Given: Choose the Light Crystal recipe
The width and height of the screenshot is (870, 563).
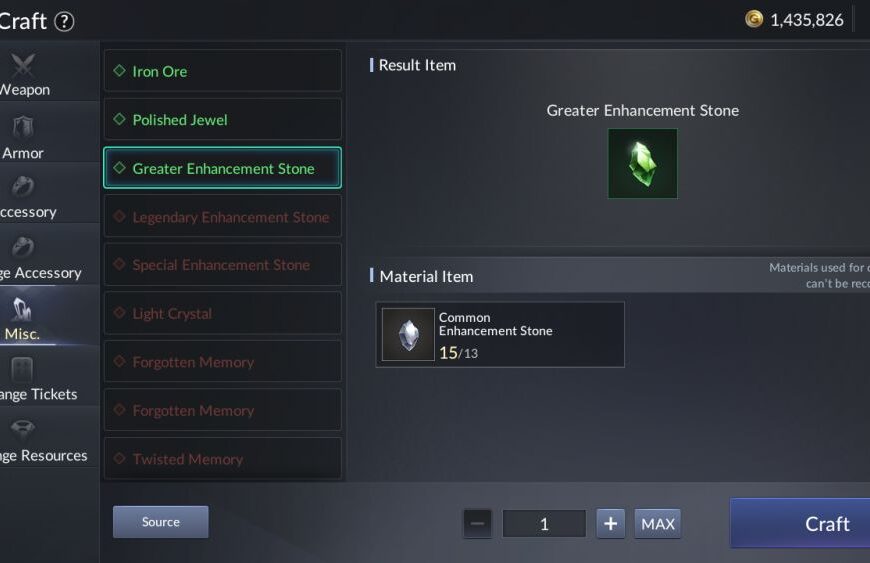Looking at the screenshot, I should tap(222, 313).
